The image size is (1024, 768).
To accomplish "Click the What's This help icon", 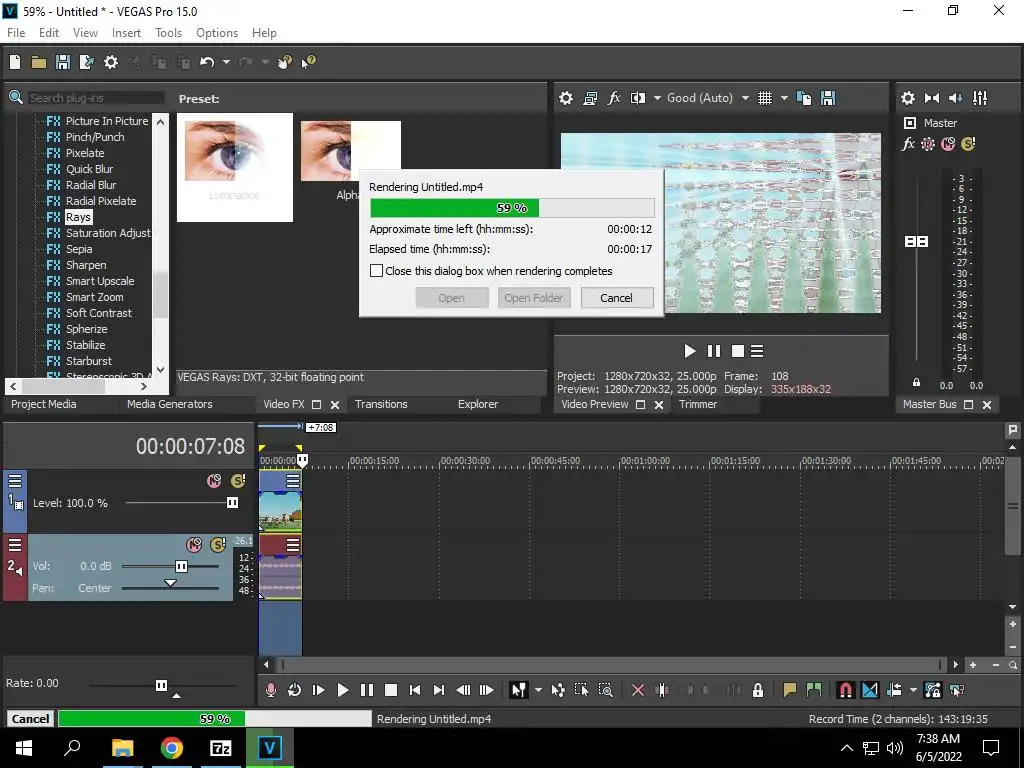I will [308, 62].
